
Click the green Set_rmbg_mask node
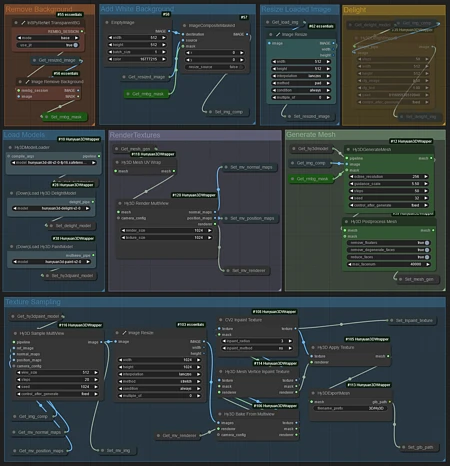click(64, 117)
